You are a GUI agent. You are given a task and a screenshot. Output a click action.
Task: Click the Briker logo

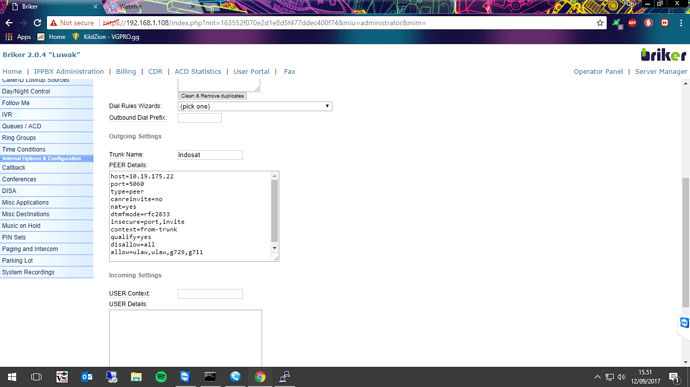pos(663,55)
